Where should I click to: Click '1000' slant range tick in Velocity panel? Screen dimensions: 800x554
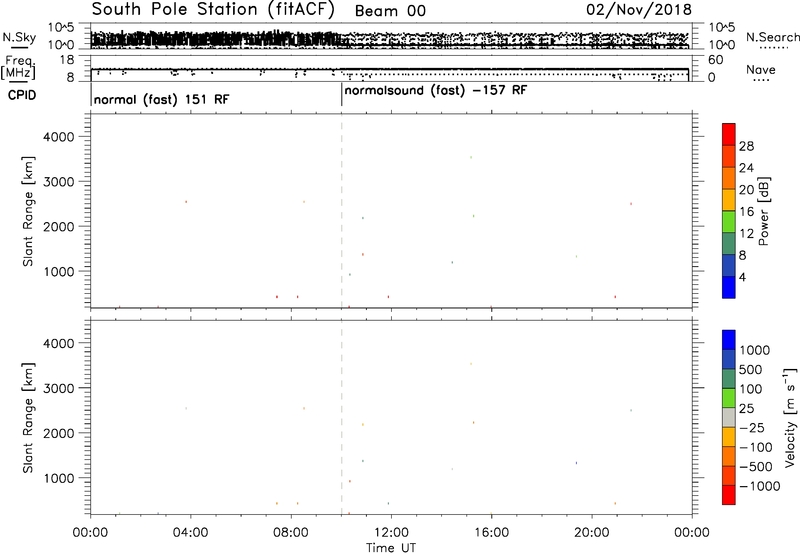pos(59,478)
